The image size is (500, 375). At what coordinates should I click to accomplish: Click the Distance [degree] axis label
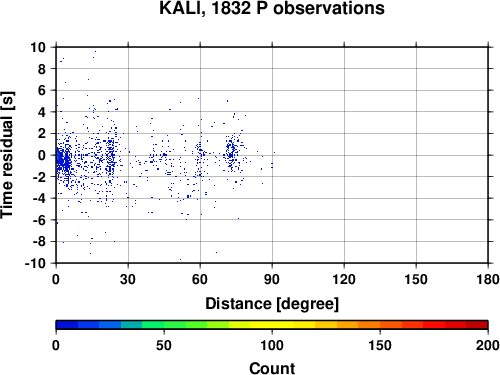[272, 304]
